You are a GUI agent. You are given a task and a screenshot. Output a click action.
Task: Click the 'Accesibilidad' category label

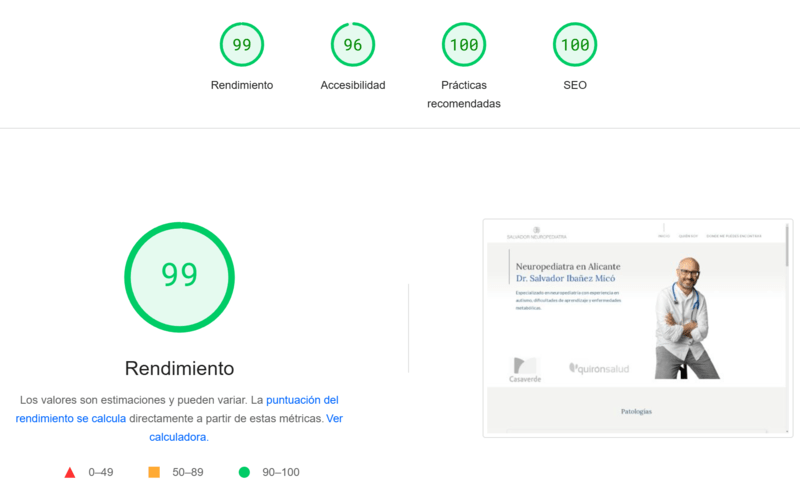(353, 85)
